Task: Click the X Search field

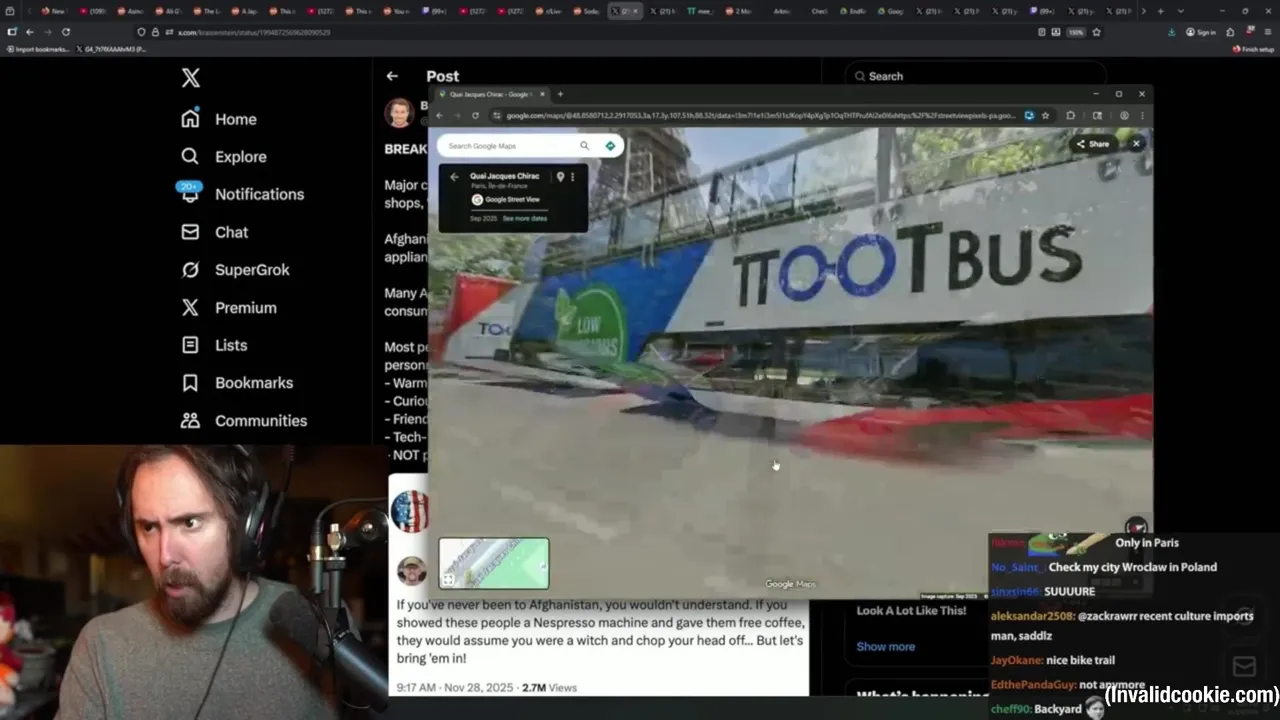Action: [x=976, y=76]
